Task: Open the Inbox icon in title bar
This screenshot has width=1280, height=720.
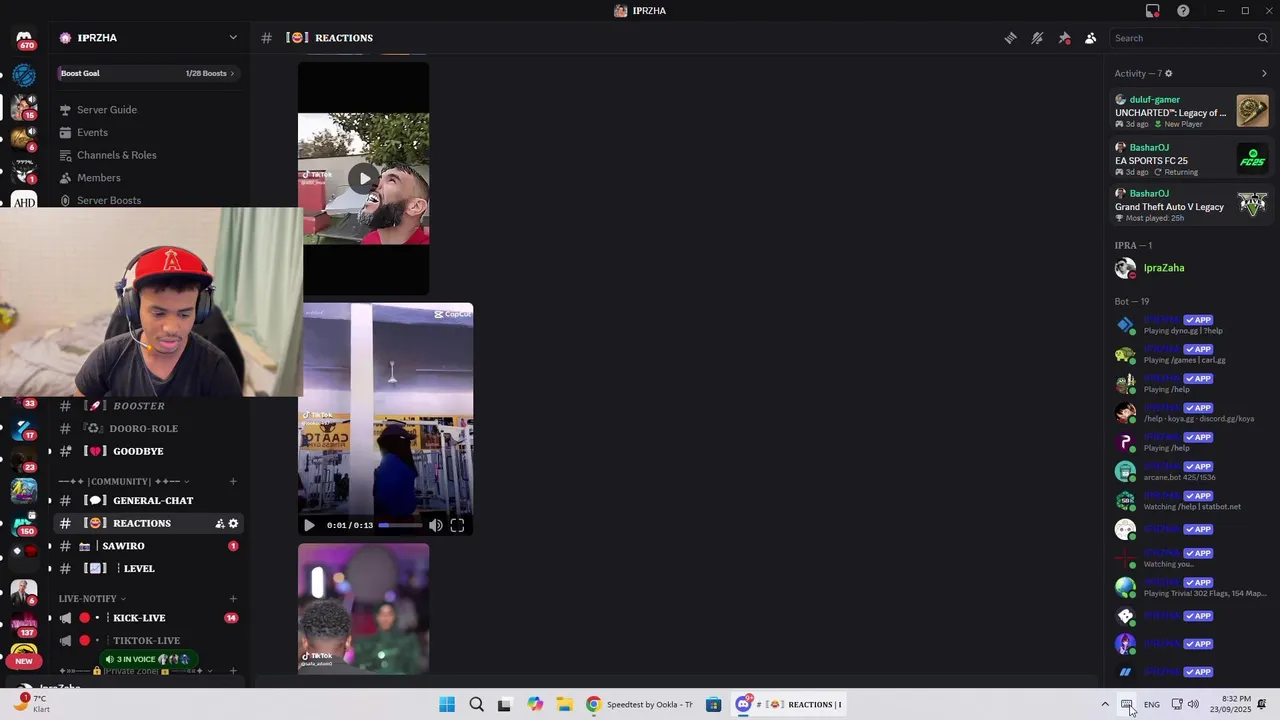Action: tap(1153, 11)
